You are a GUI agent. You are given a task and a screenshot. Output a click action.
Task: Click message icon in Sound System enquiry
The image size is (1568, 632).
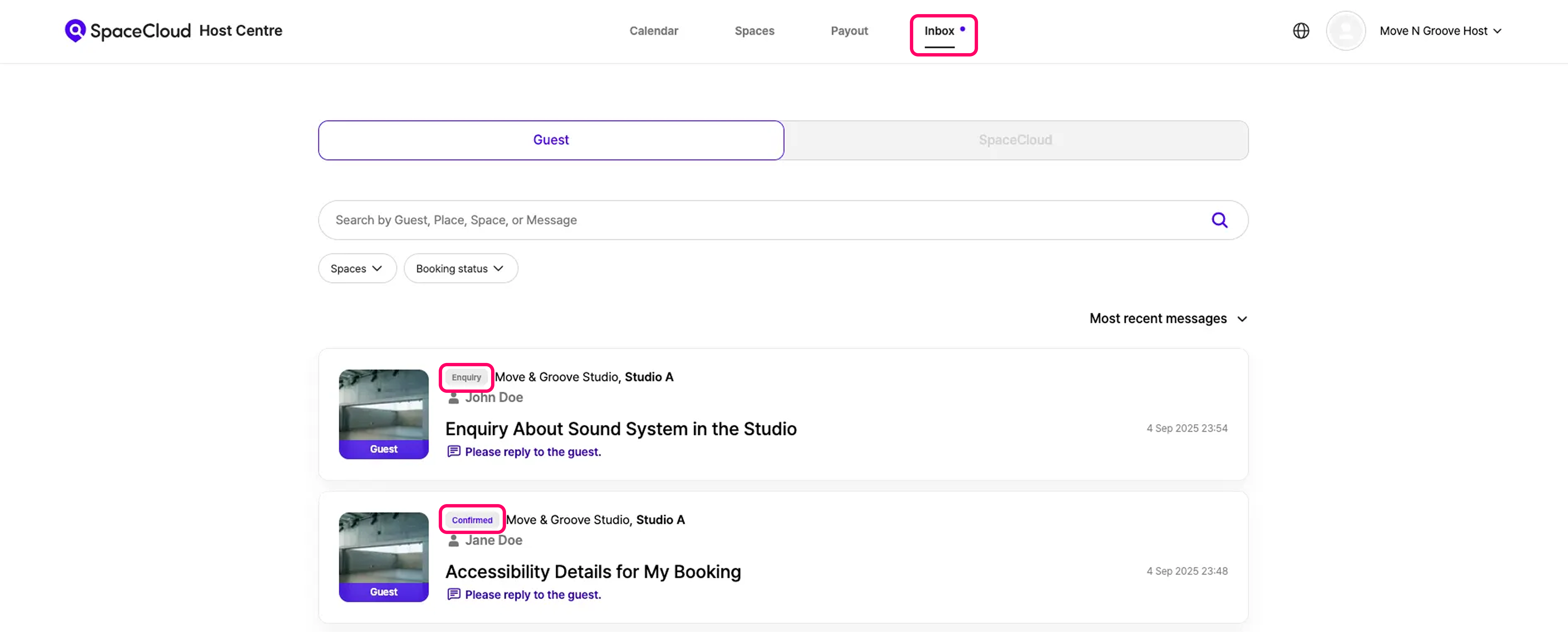pyautogui.click(x=453, y=451)
